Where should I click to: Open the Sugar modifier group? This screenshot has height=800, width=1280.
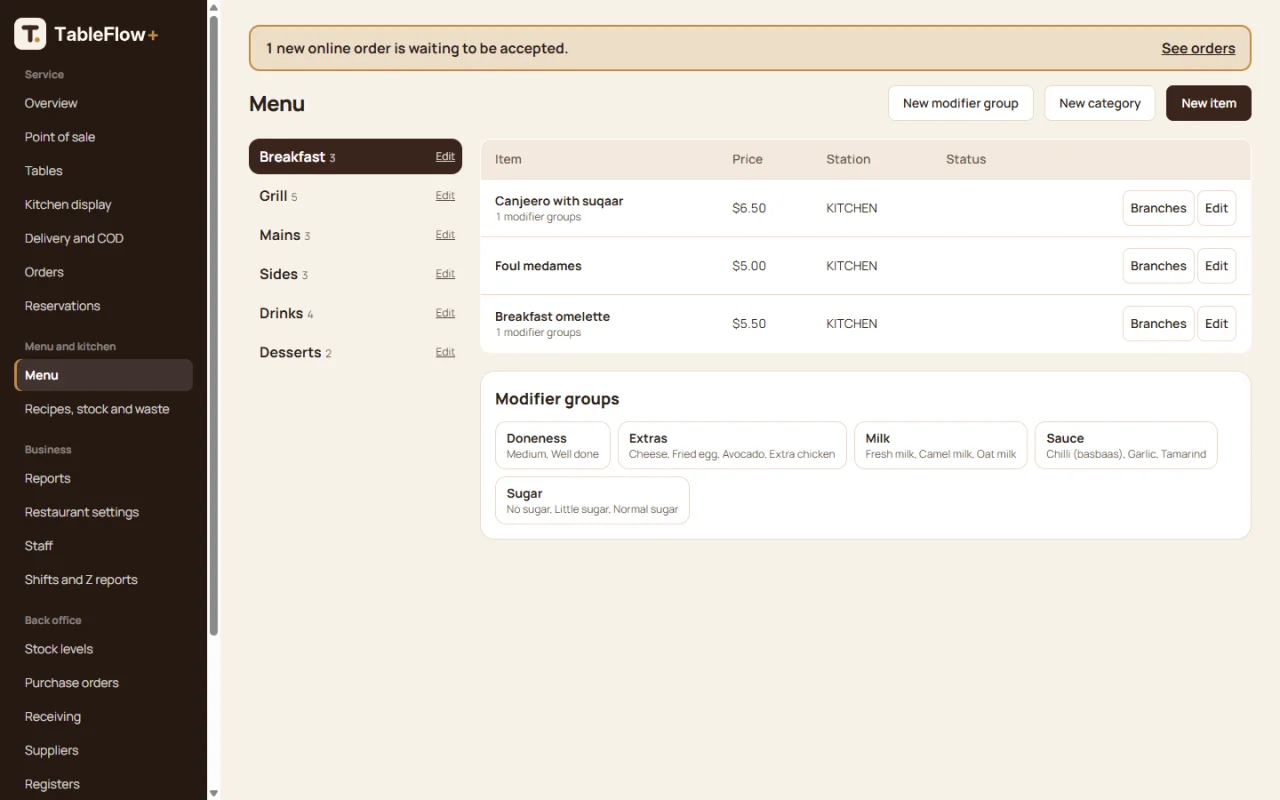point(592,500)
